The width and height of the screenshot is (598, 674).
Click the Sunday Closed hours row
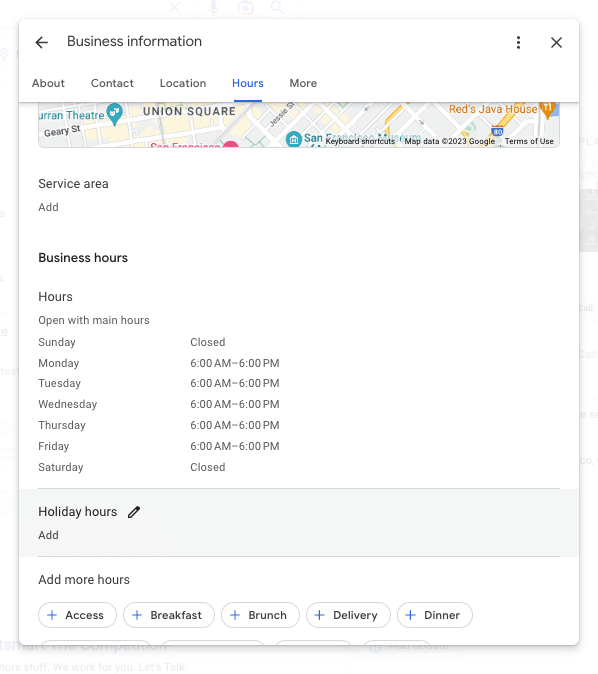[132, 342]
